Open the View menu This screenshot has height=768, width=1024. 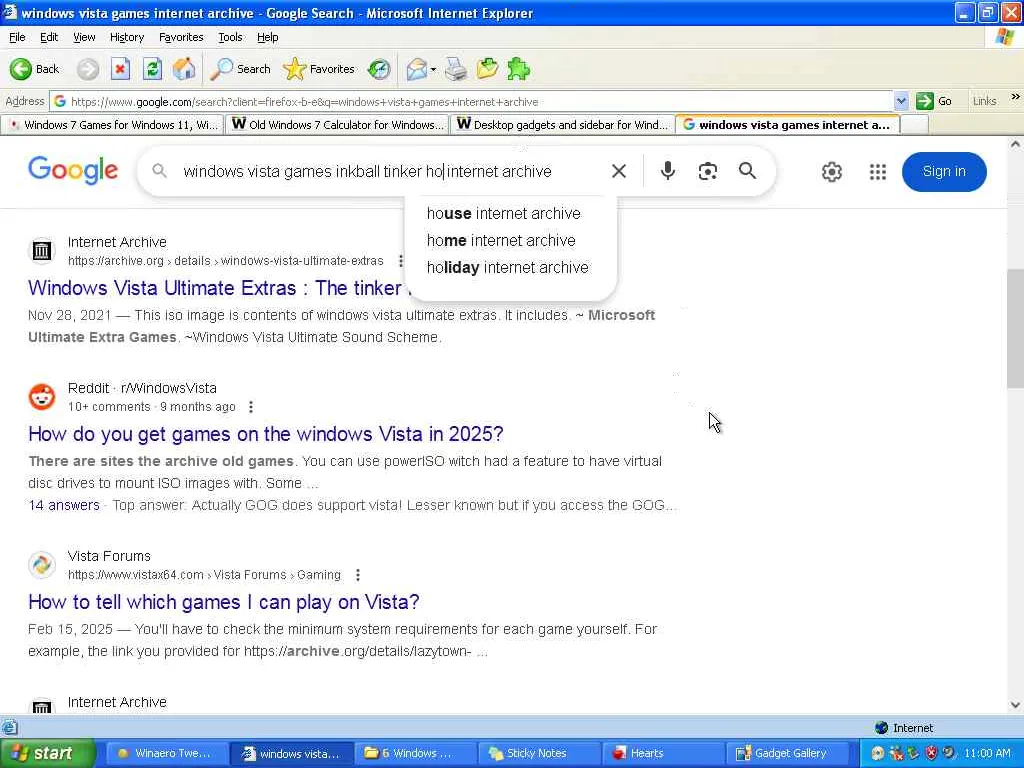coord(84,37)
